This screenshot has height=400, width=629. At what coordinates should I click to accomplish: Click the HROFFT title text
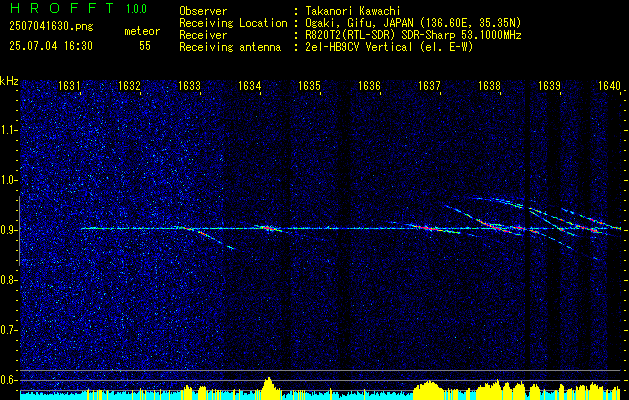pyautogui.click(x=62, y=8)
